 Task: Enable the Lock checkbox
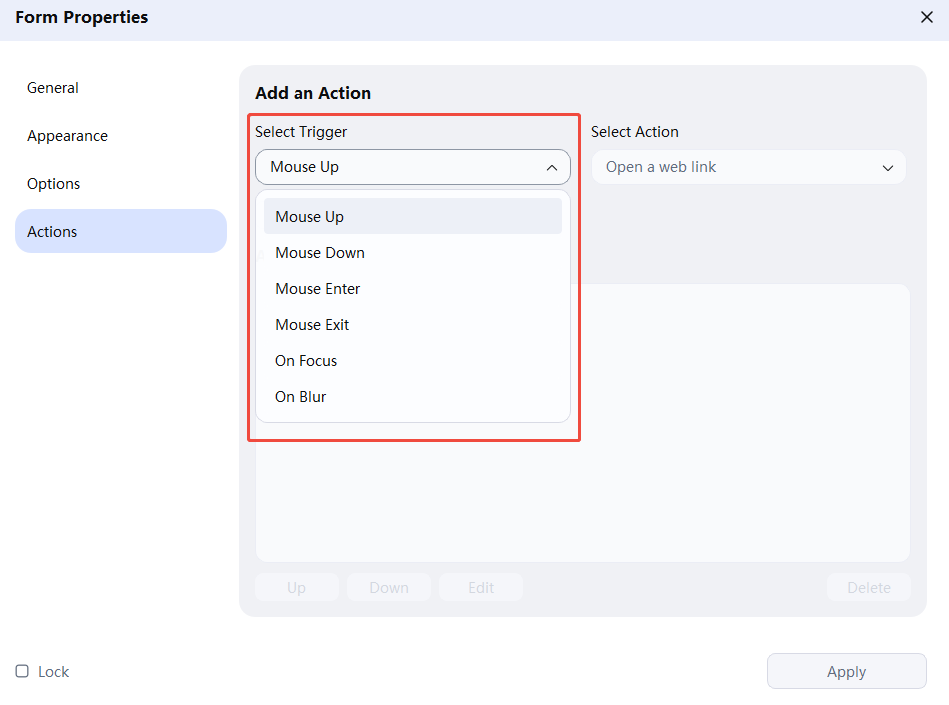click(22, 672)
